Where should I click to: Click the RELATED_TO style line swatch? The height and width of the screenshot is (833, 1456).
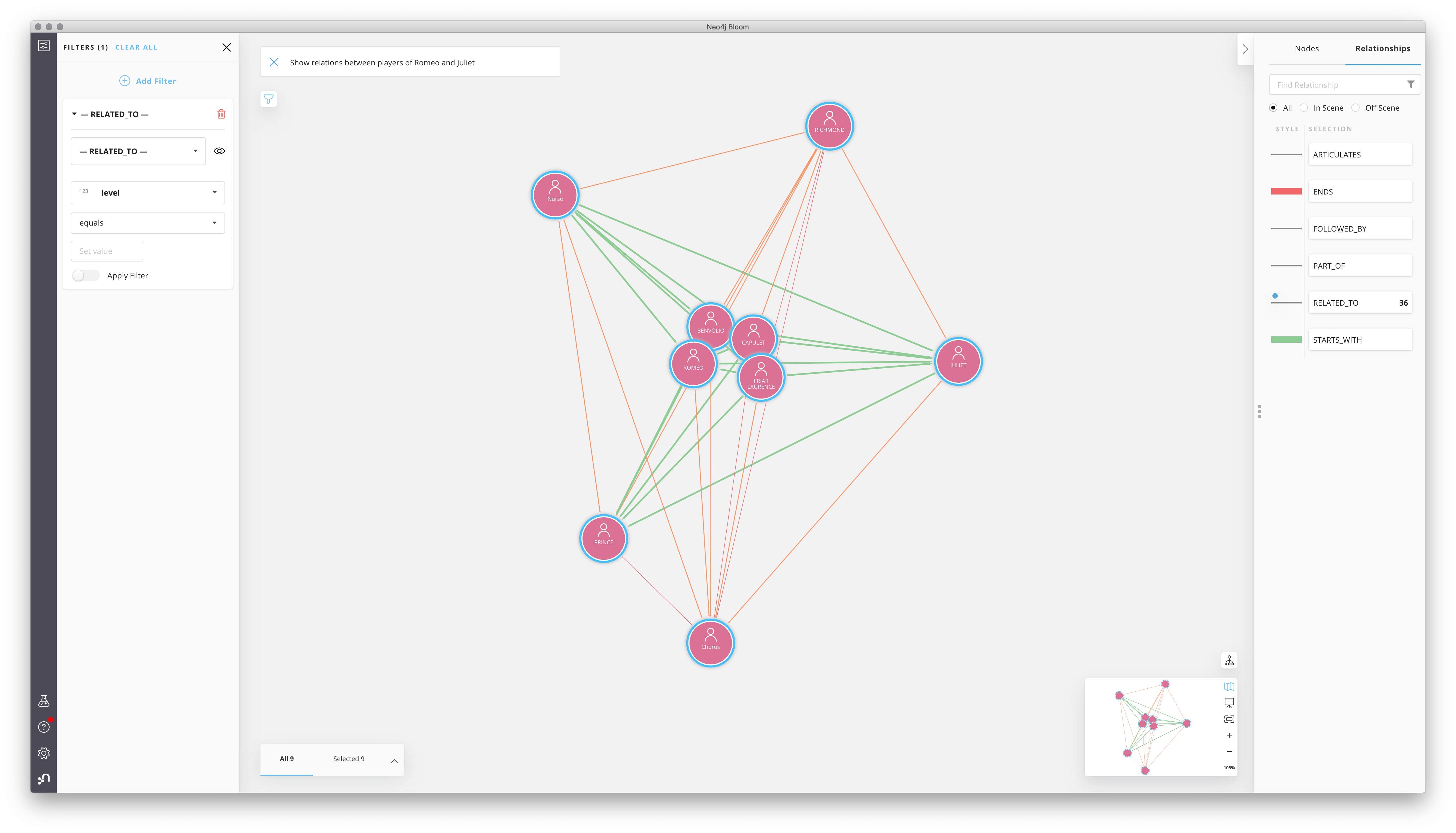(x=1286, y=303)
